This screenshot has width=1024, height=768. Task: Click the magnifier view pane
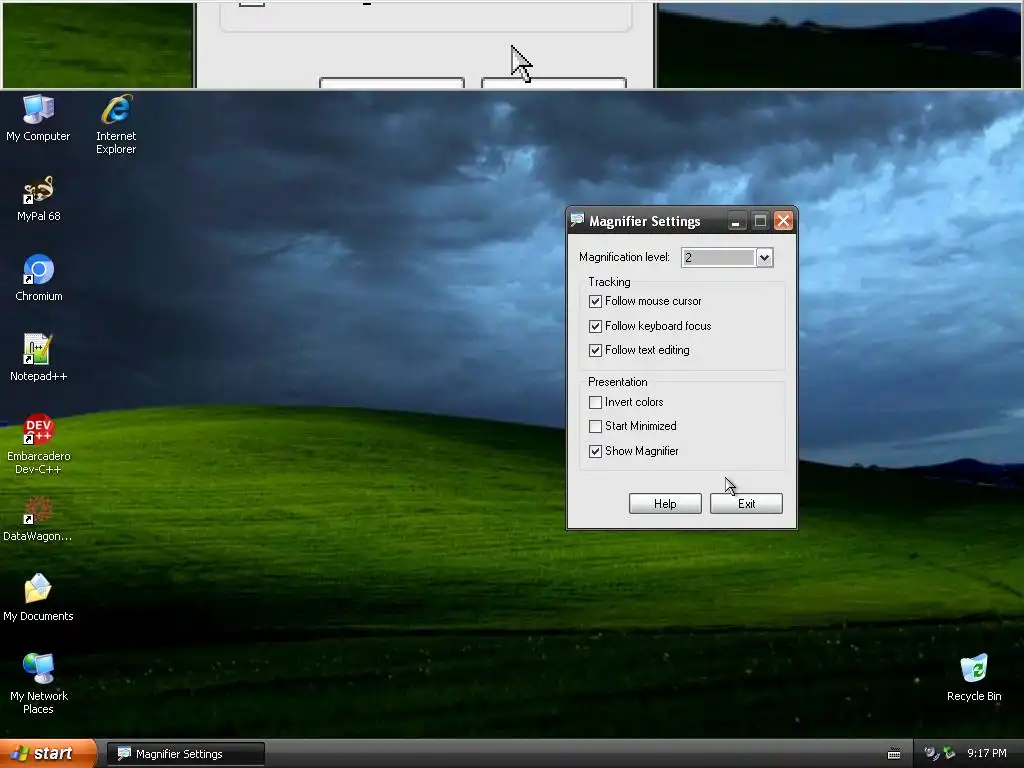pos(512,44)
